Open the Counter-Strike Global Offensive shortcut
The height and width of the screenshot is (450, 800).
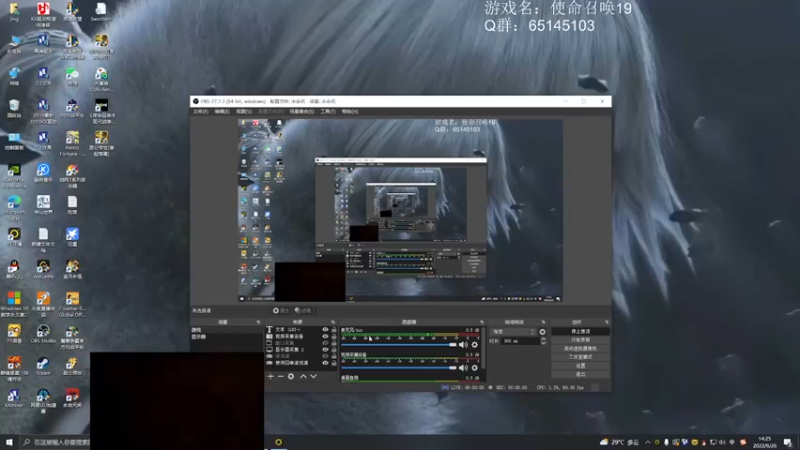coord(72,305)
